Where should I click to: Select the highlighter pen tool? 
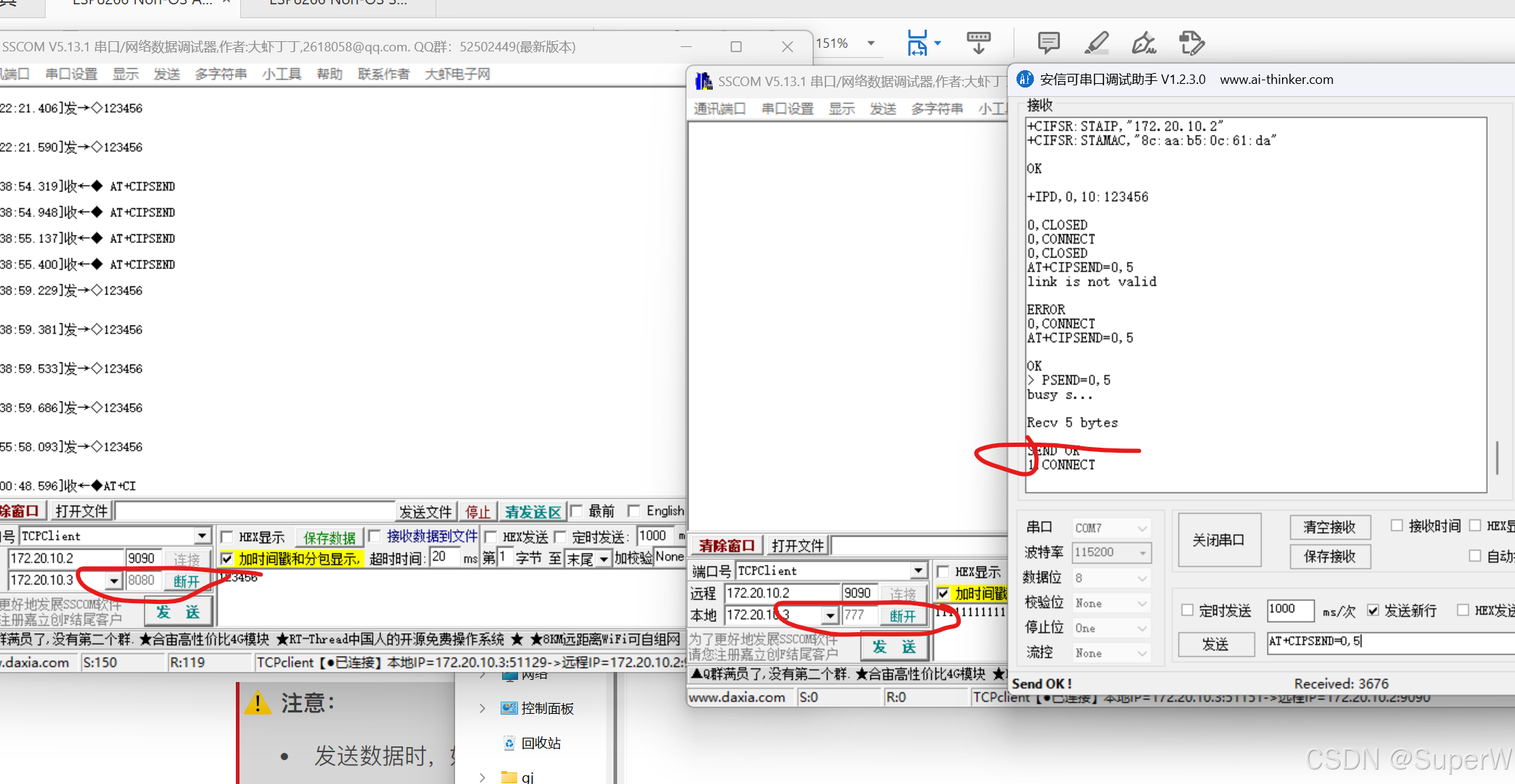coord(1097,43)
